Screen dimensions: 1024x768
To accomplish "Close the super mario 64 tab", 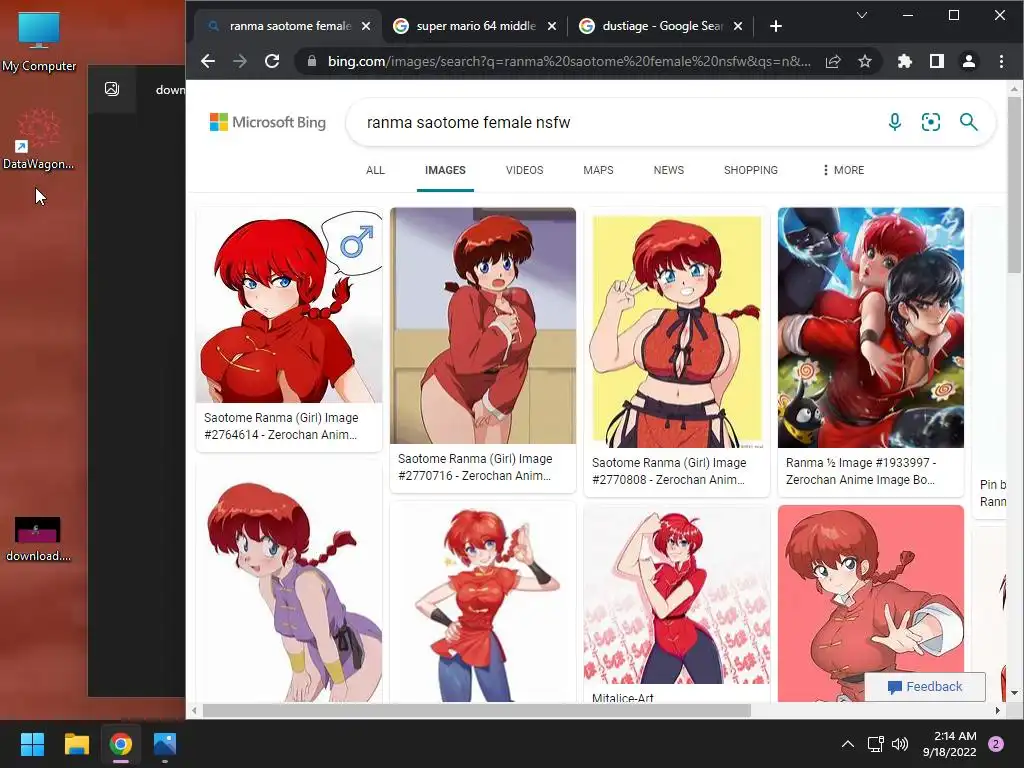I will click(x=552, y=26).
